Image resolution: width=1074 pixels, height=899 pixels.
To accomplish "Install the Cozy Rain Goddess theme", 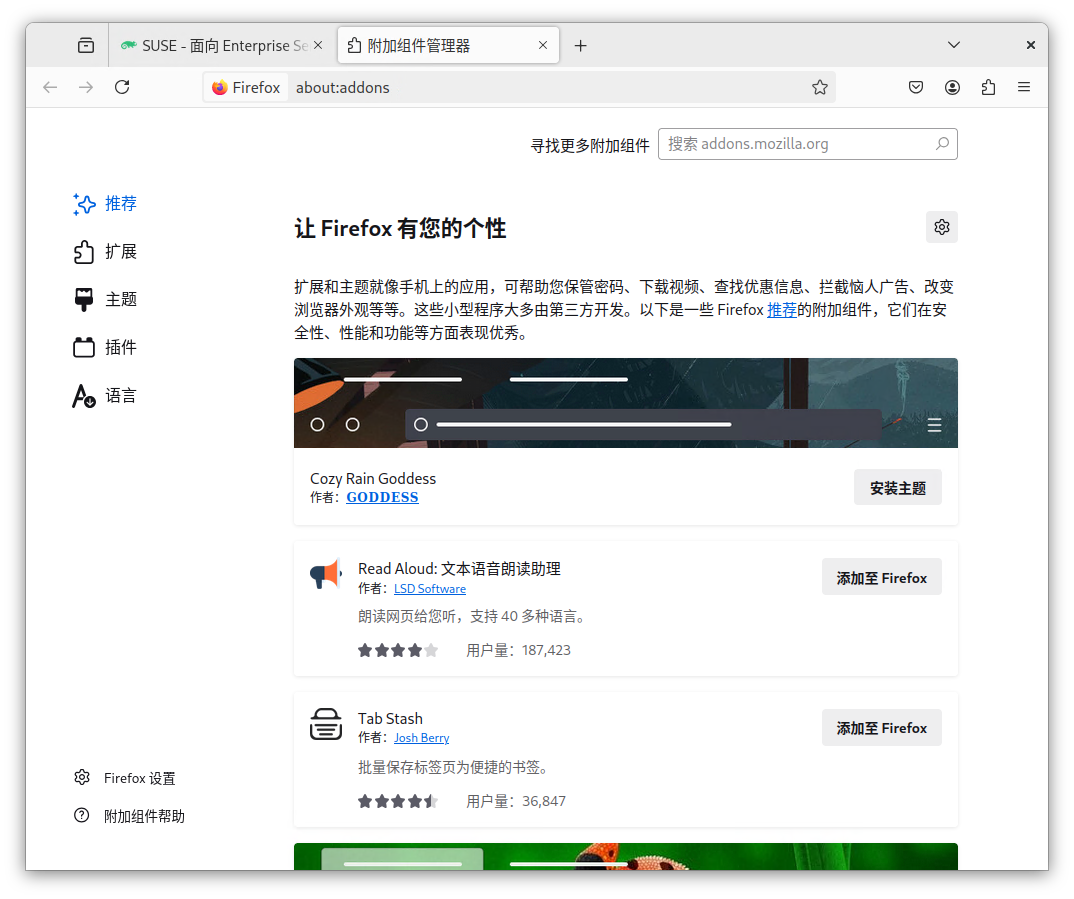I will [897, 488].
